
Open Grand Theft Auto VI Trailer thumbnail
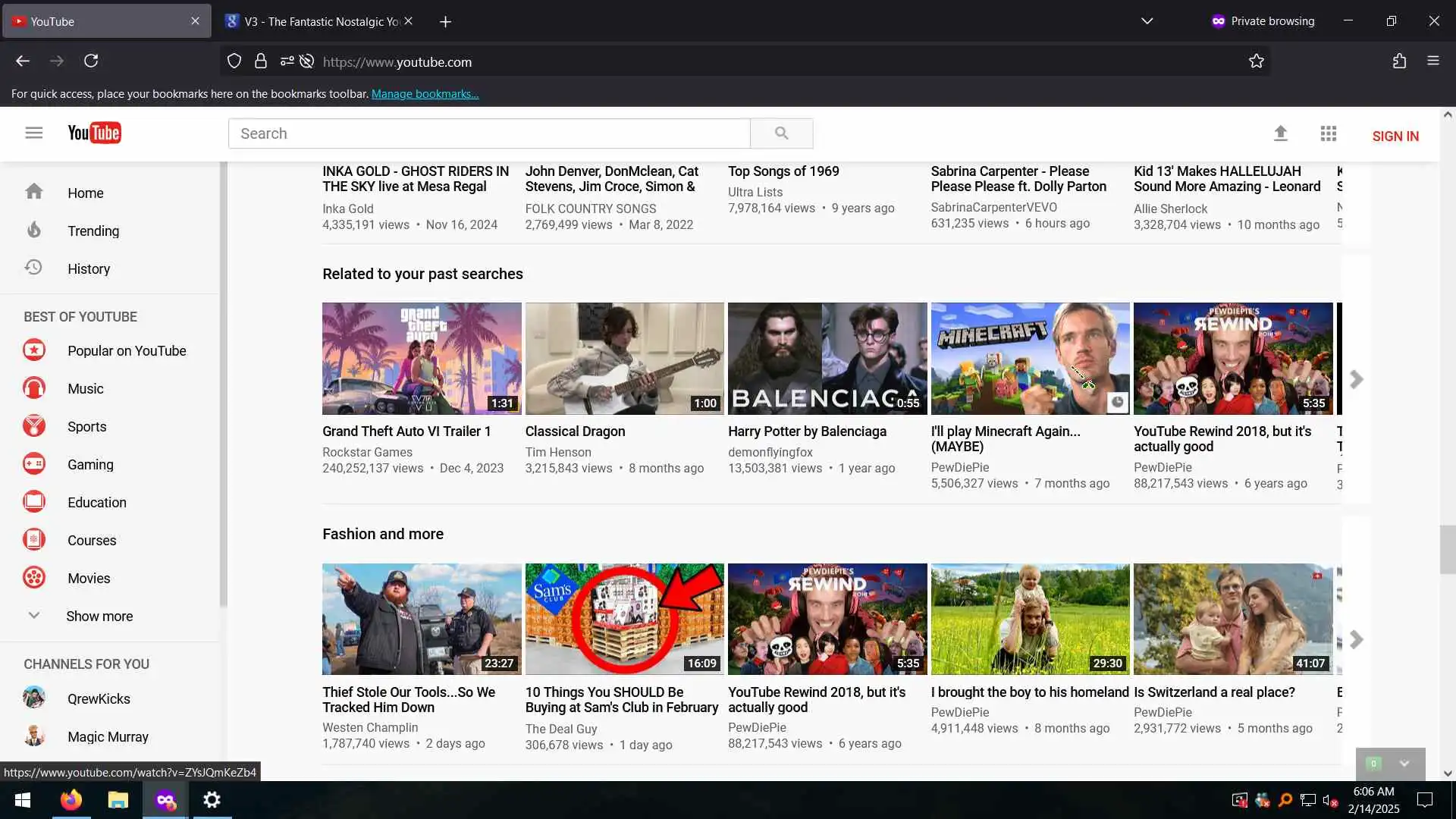pos(422,358)
